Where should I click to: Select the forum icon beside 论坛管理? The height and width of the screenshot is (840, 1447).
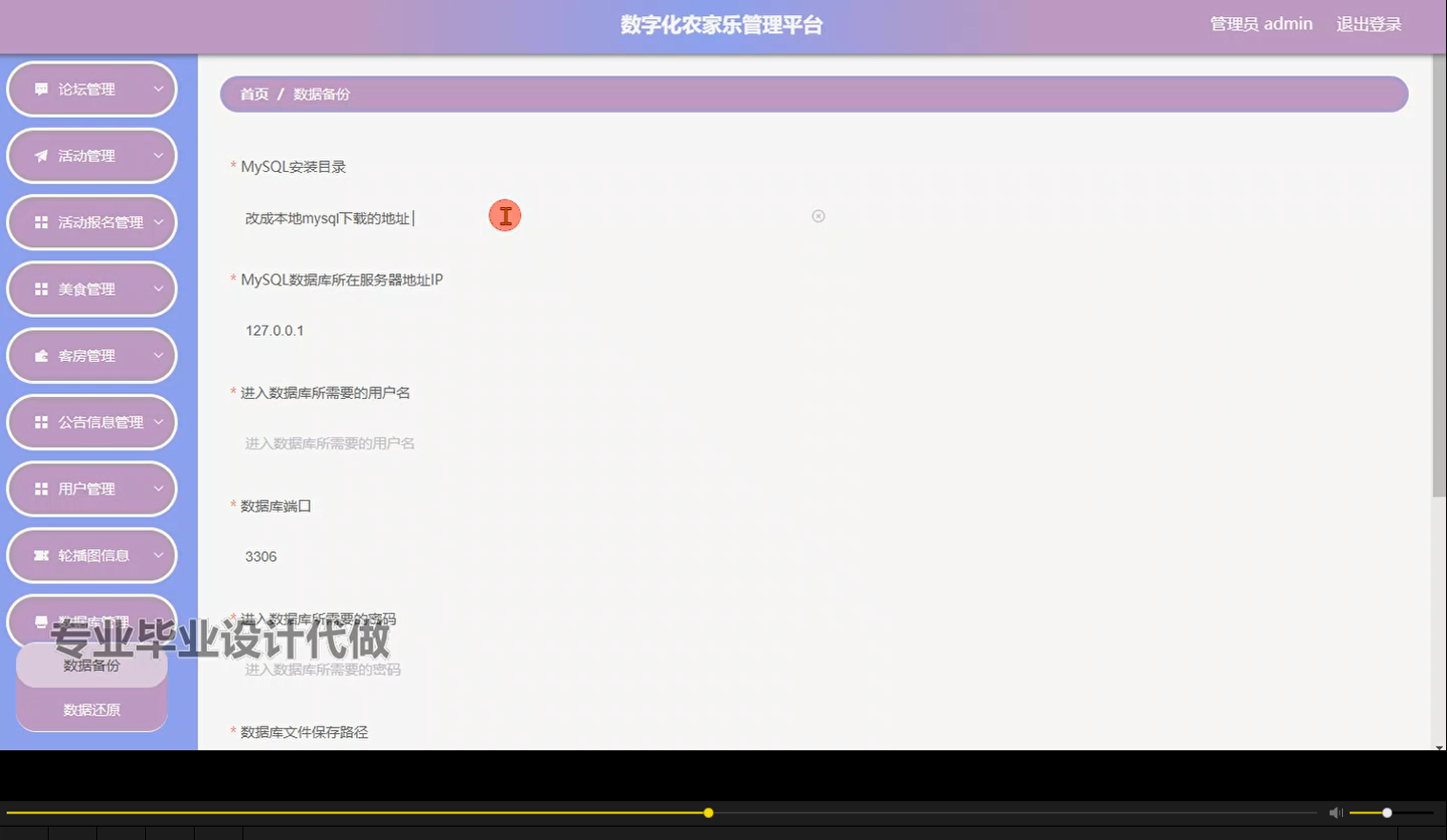click(x=39, y=88)
